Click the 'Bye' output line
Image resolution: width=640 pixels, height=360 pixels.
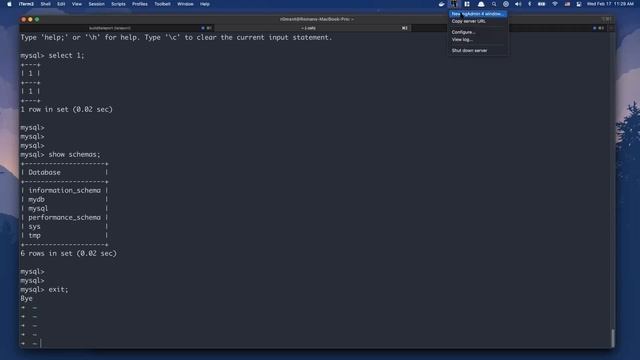(27, 298)
